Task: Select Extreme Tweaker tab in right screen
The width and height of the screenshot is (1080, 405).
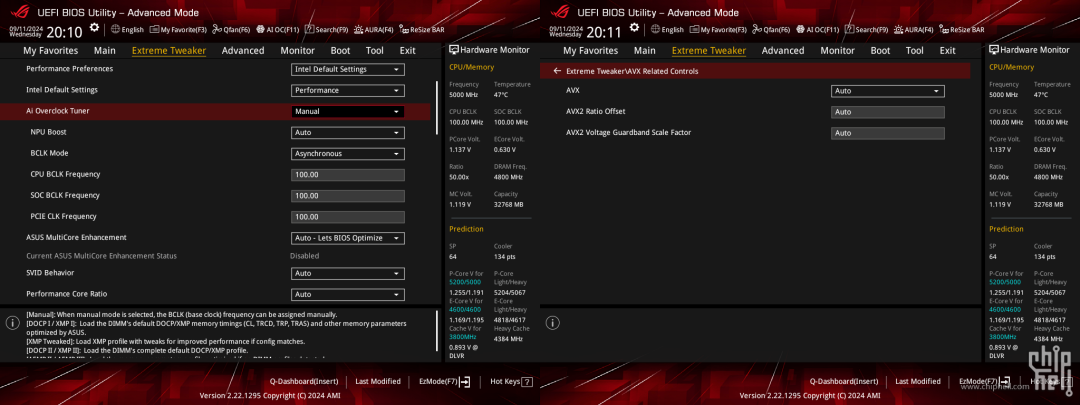Action: [709, 50]
